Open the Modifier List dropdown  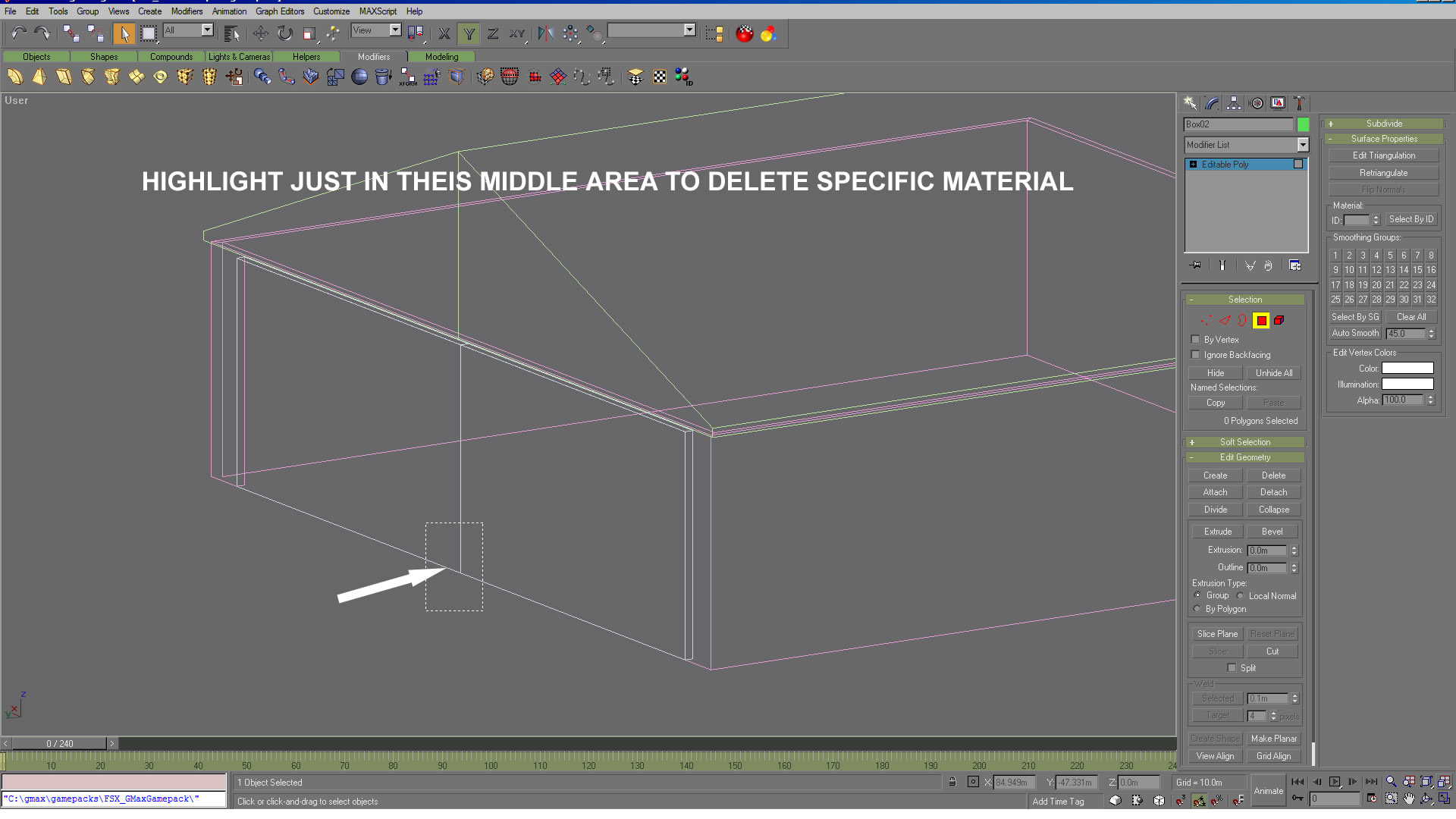(x=1303, y=145)
